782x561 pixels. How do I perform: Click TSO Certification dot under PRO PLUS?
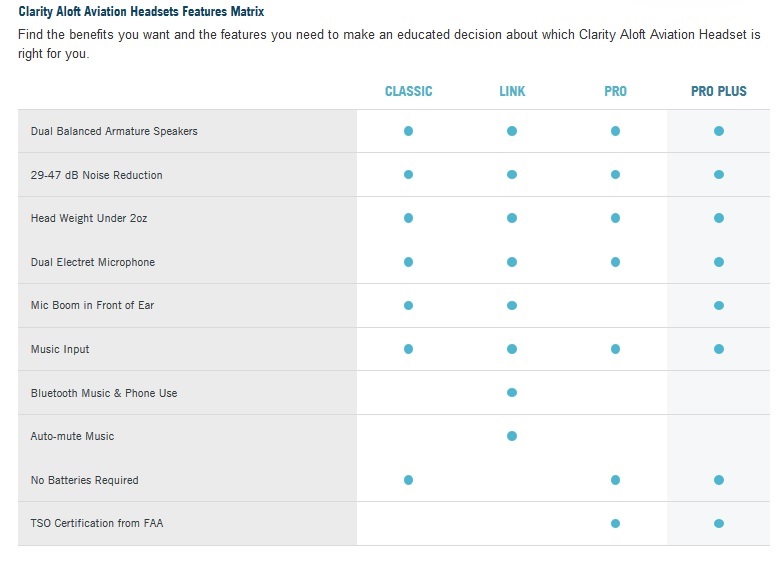click(x=719, y=523)
